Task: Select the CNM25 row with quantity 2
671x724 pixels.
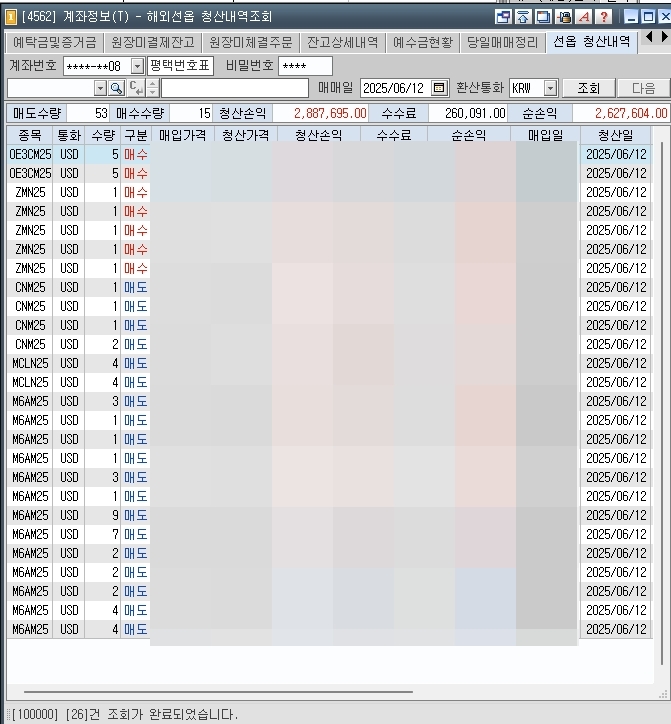Action: pos(329,344)
